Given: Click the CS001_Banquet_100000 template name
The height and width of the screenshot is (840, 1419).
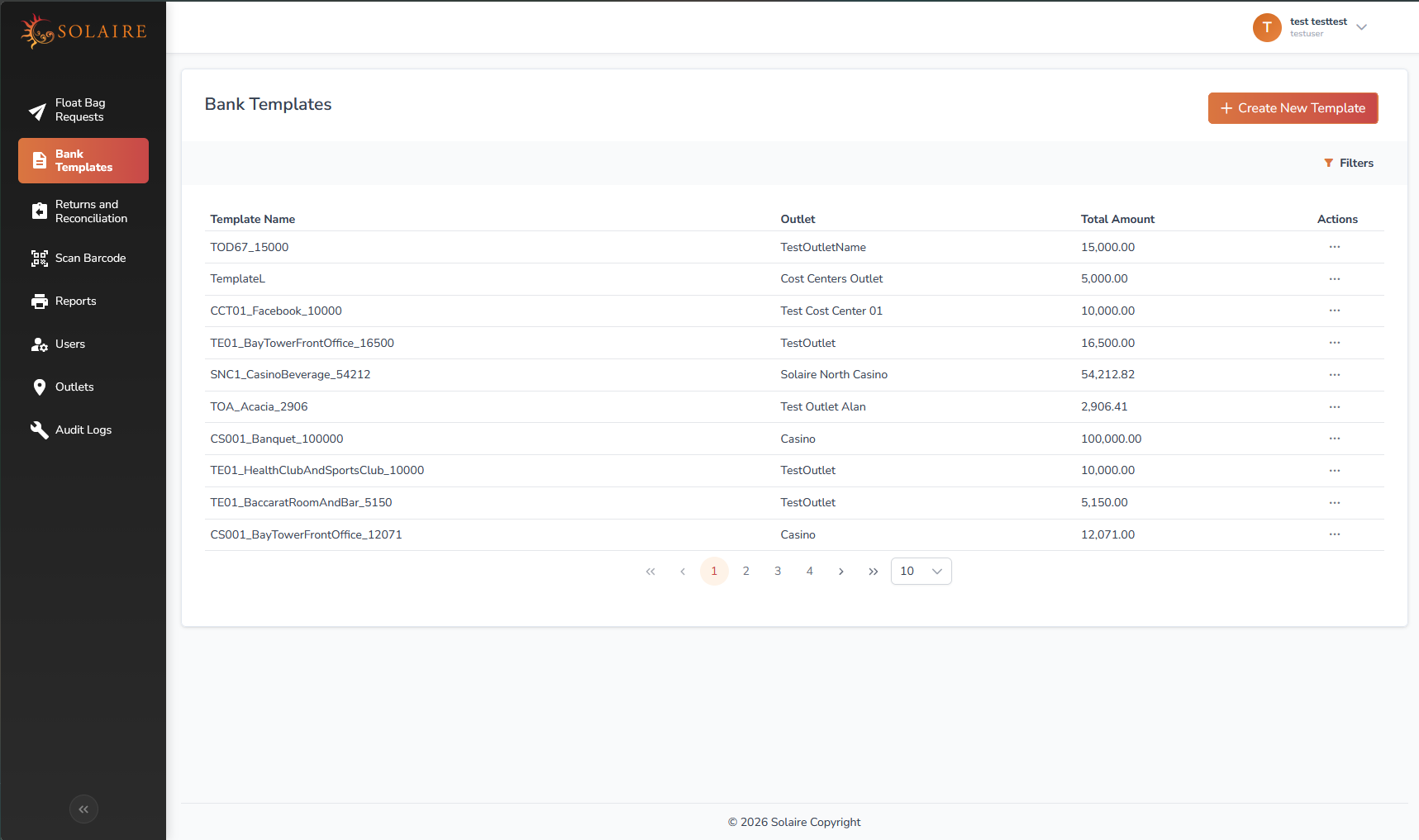Looking at the screenshot, I should [x=276, y=439].
